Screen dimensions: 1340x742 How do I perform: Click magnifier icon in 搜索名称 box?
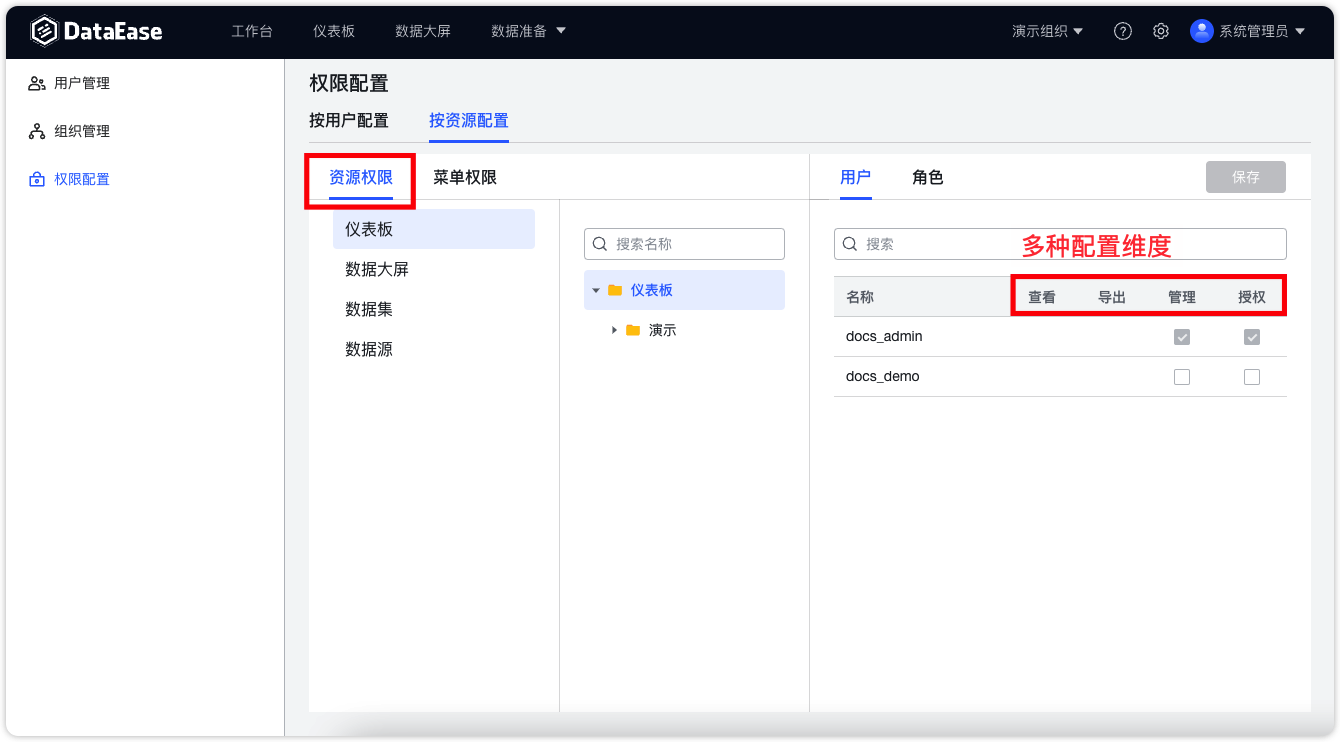(601, 244)
